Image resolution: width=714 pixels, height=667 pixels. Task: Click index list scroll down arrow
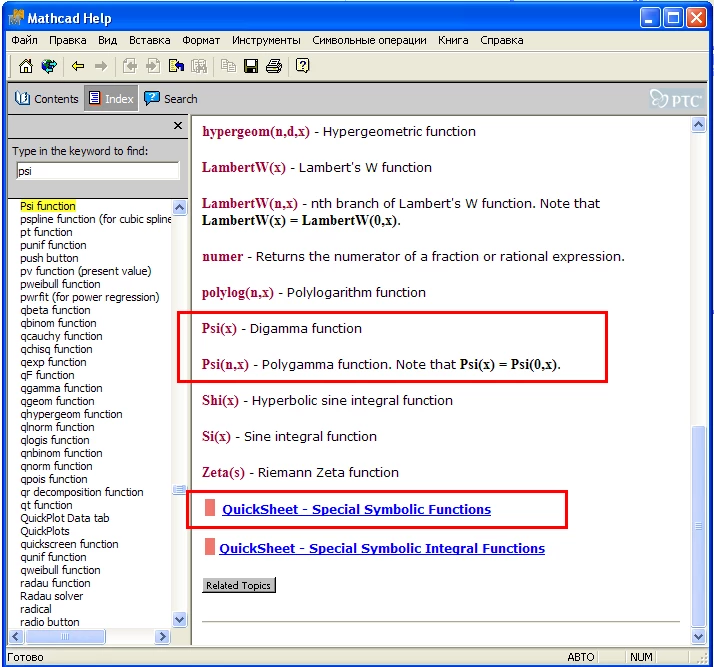coord(179,620)
